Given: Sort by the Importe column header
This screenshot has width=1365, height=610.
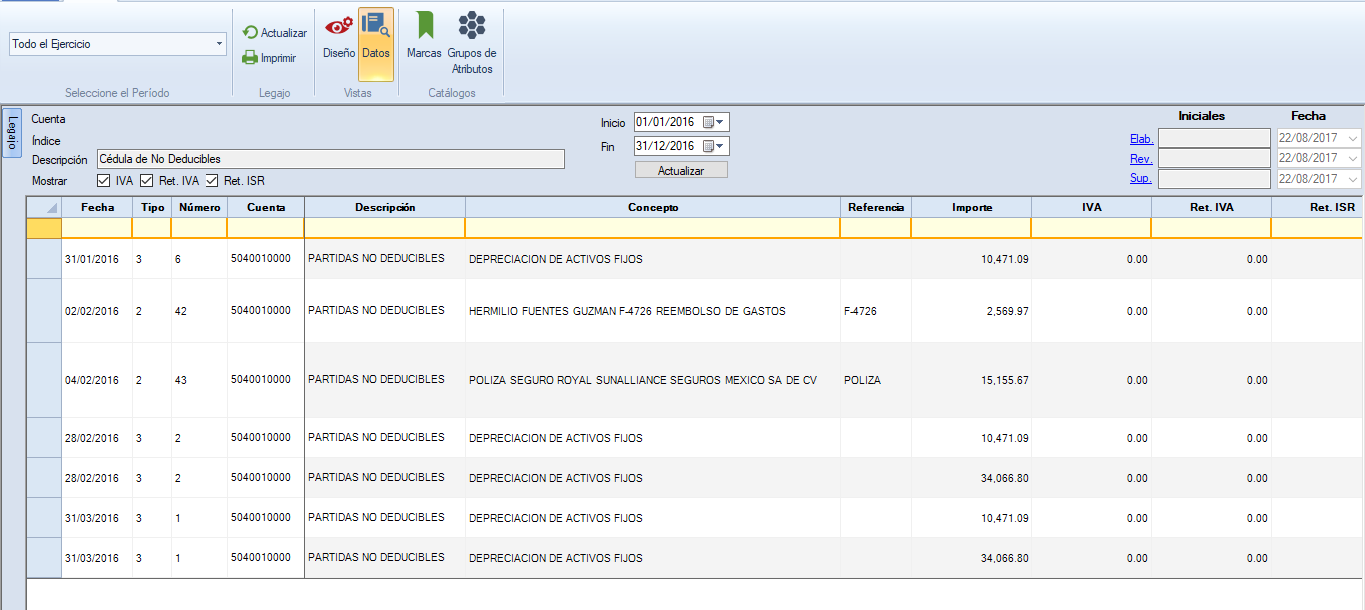Looking at the screenshot, I should [971, 207].
